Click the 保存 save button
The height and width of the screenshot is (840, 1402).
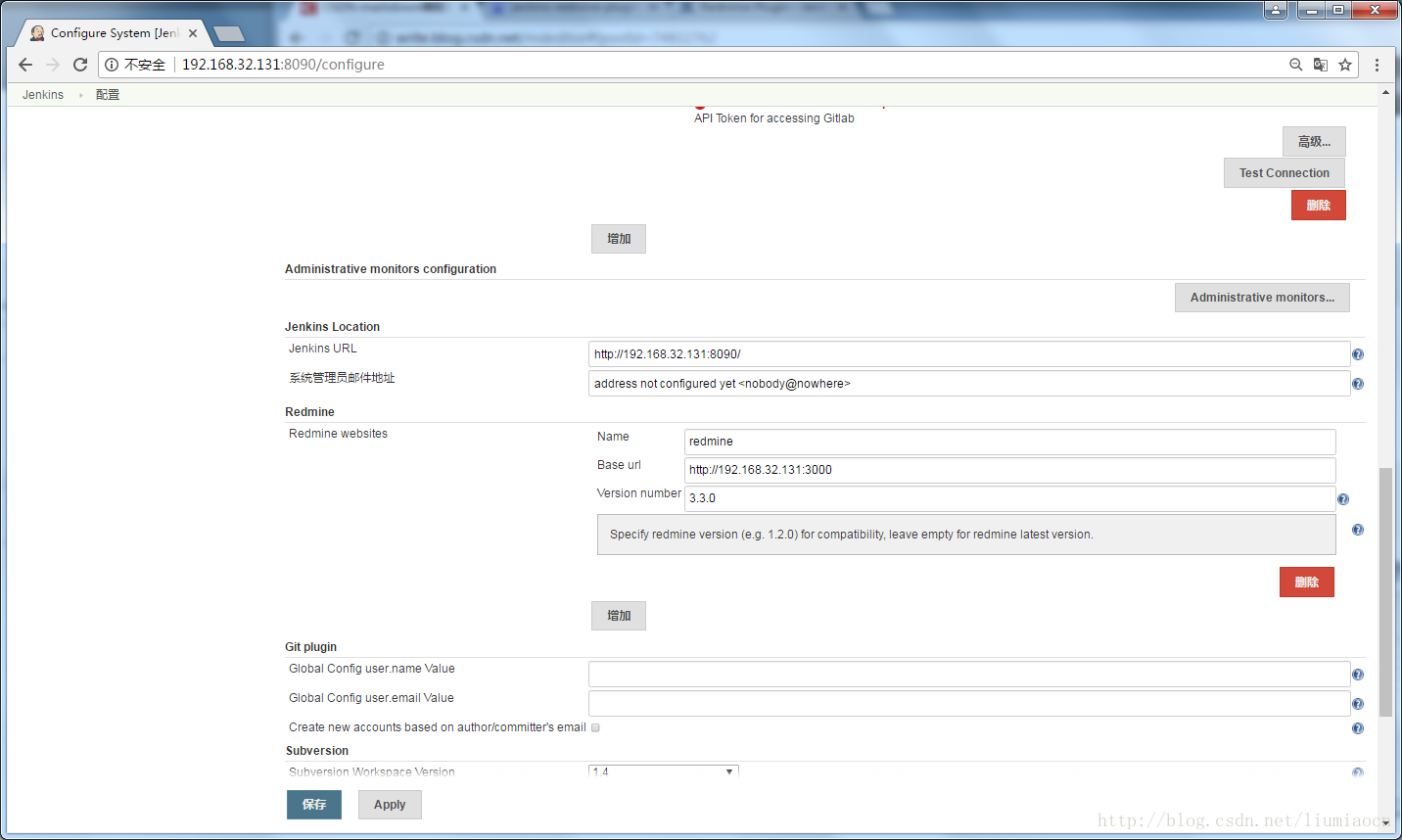pyautogui.click(x=314, y=805)
